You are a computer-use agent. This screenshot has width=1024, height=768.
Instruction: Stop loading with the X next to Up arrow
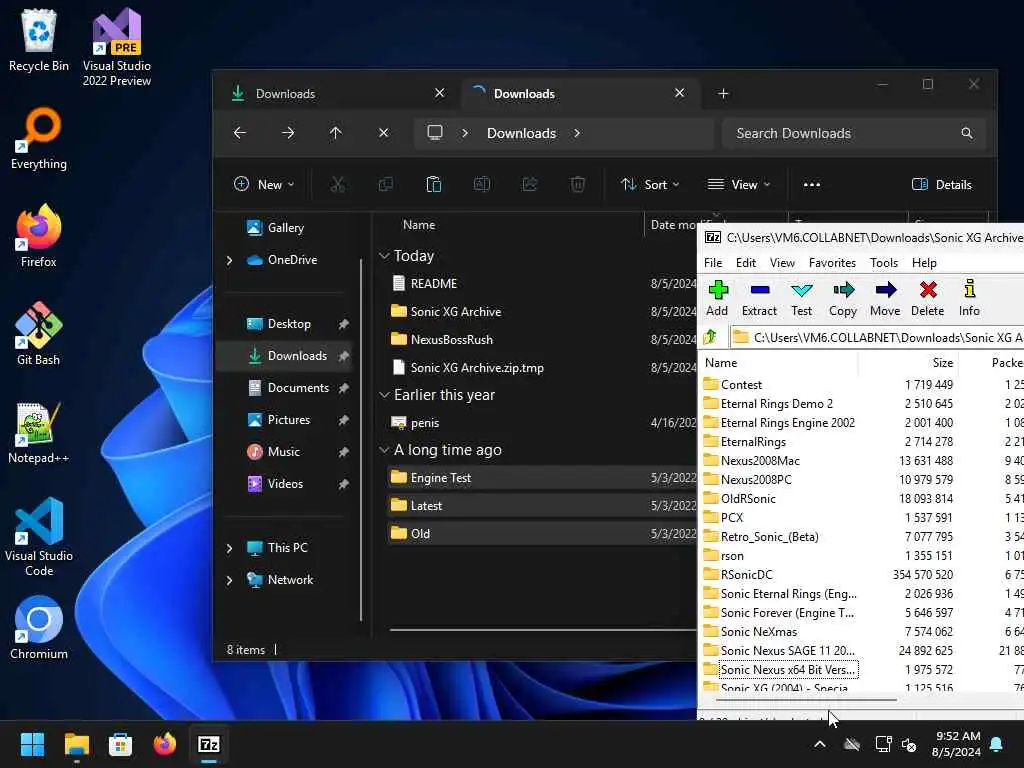coord(383,133)
